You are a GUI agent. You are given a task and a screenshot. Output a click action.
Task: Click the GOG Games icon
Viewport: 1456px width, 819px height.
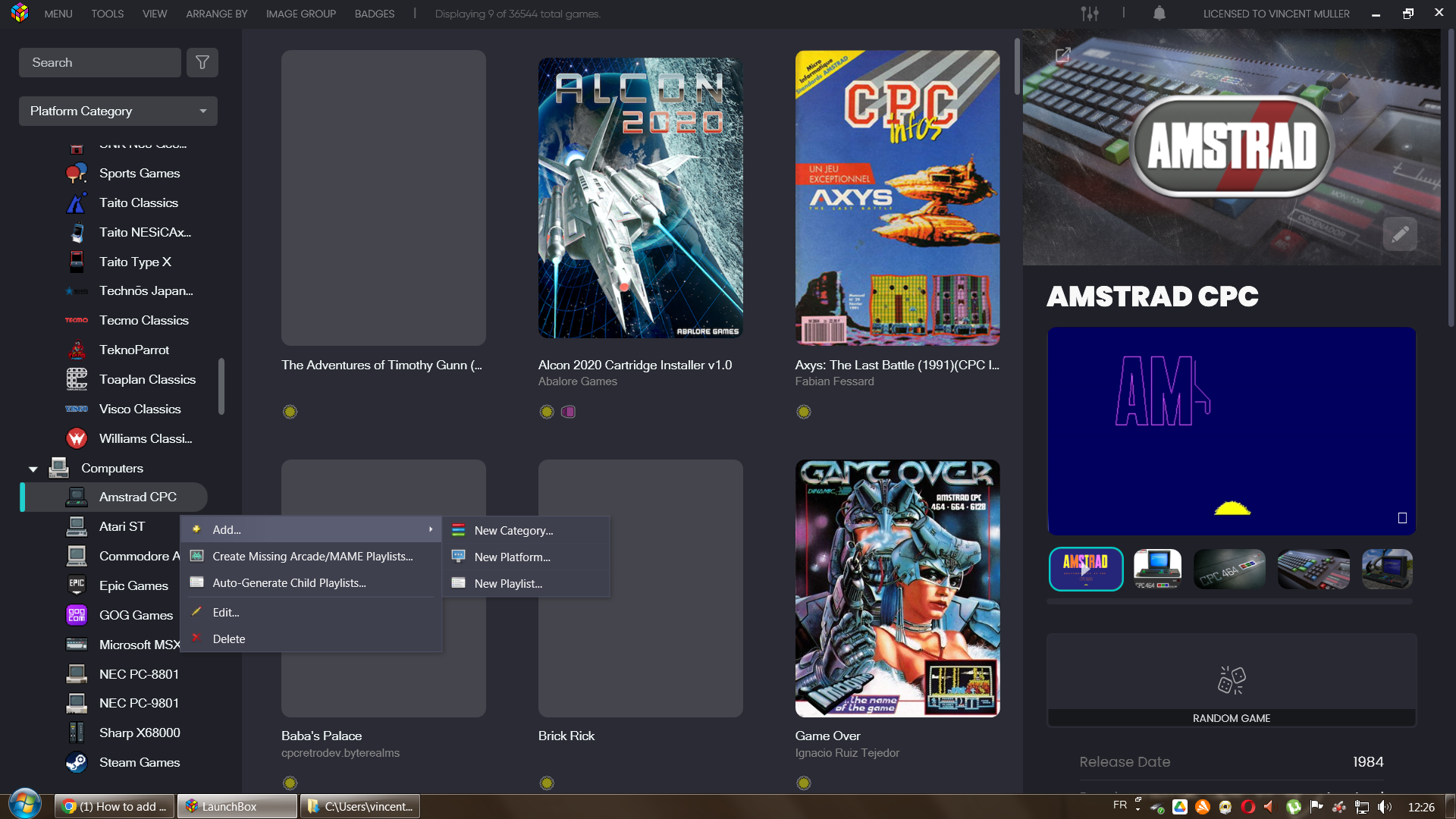(77, 616)
